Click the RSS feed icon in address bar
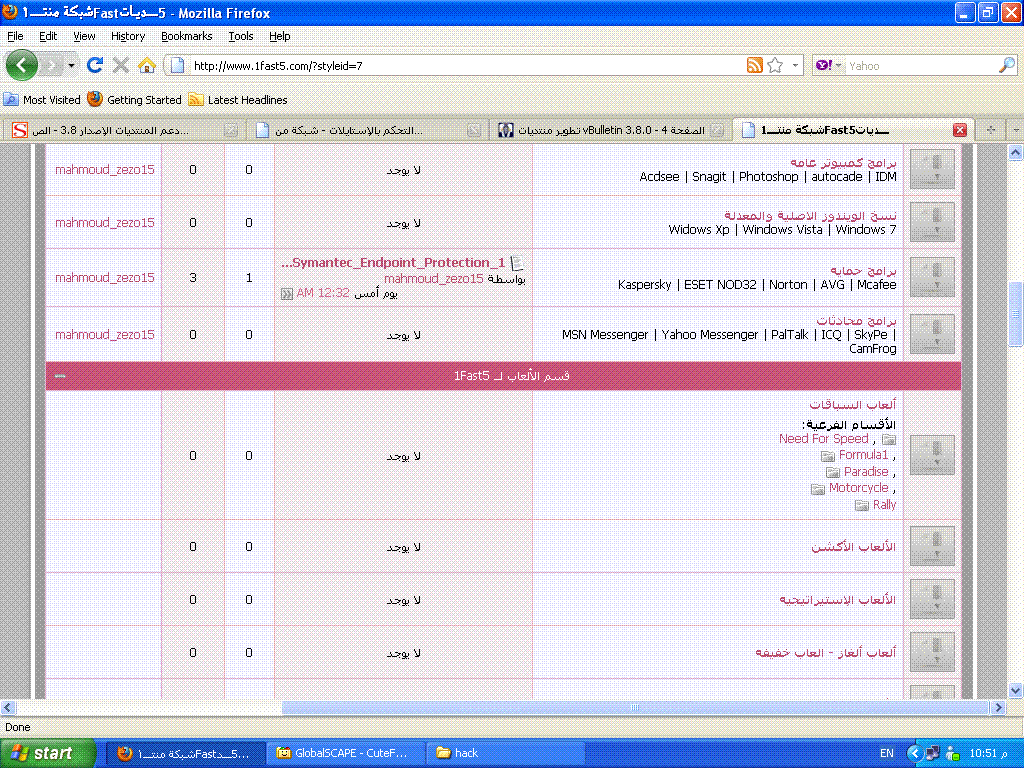Viewport: 1024px width, 768px height. point(755,65)
